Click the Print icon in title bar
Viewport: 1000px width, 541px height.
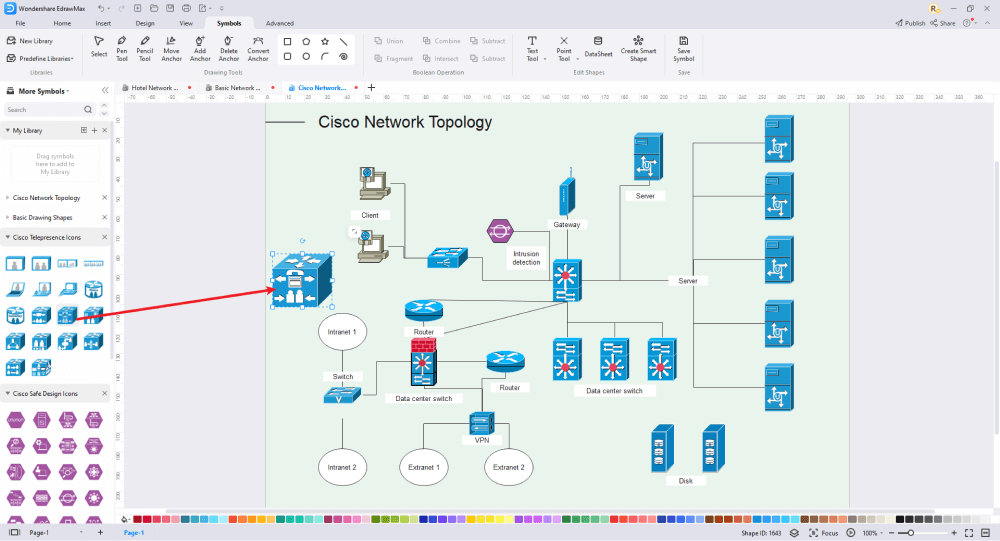click(x=186, y=8)
